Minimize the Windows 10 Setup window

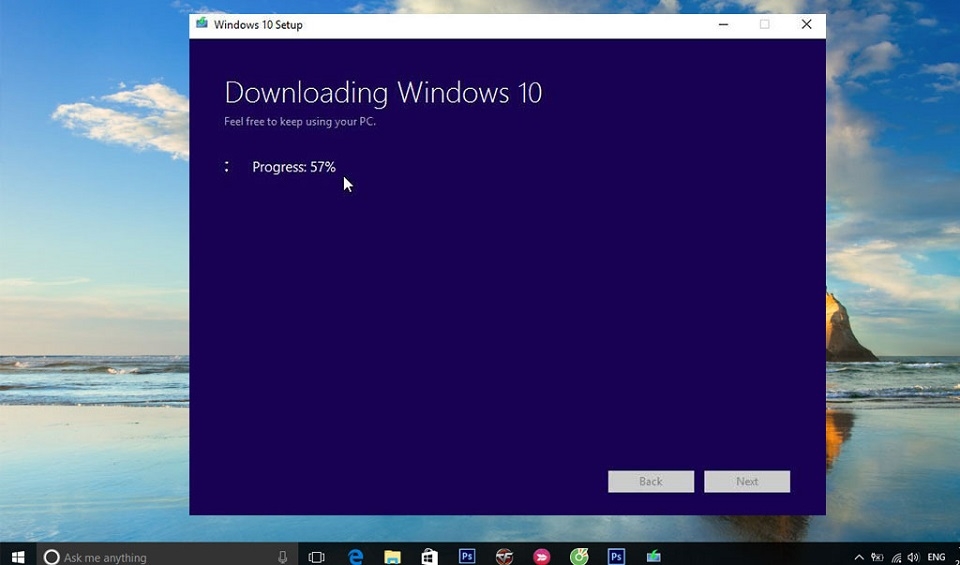click(x=723, y=24)
